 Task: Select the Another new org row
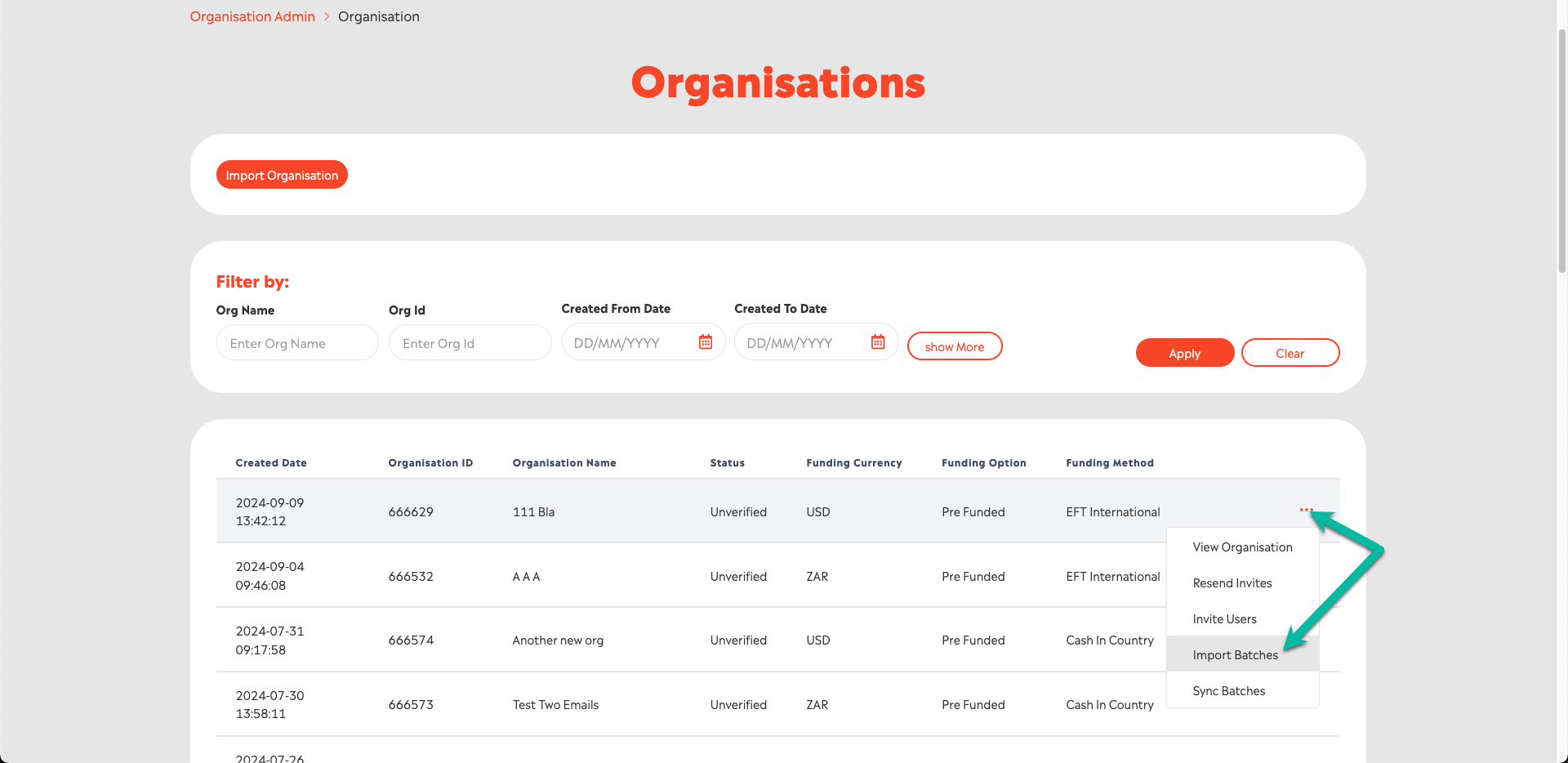tap(558, 640)
